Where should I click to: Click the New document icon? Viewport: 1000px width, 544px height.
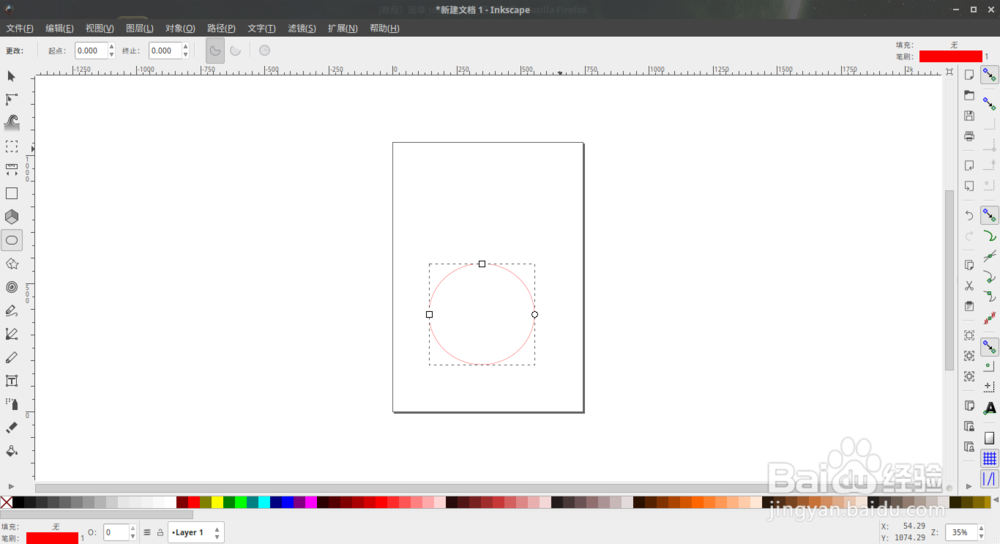pos(969,75)
